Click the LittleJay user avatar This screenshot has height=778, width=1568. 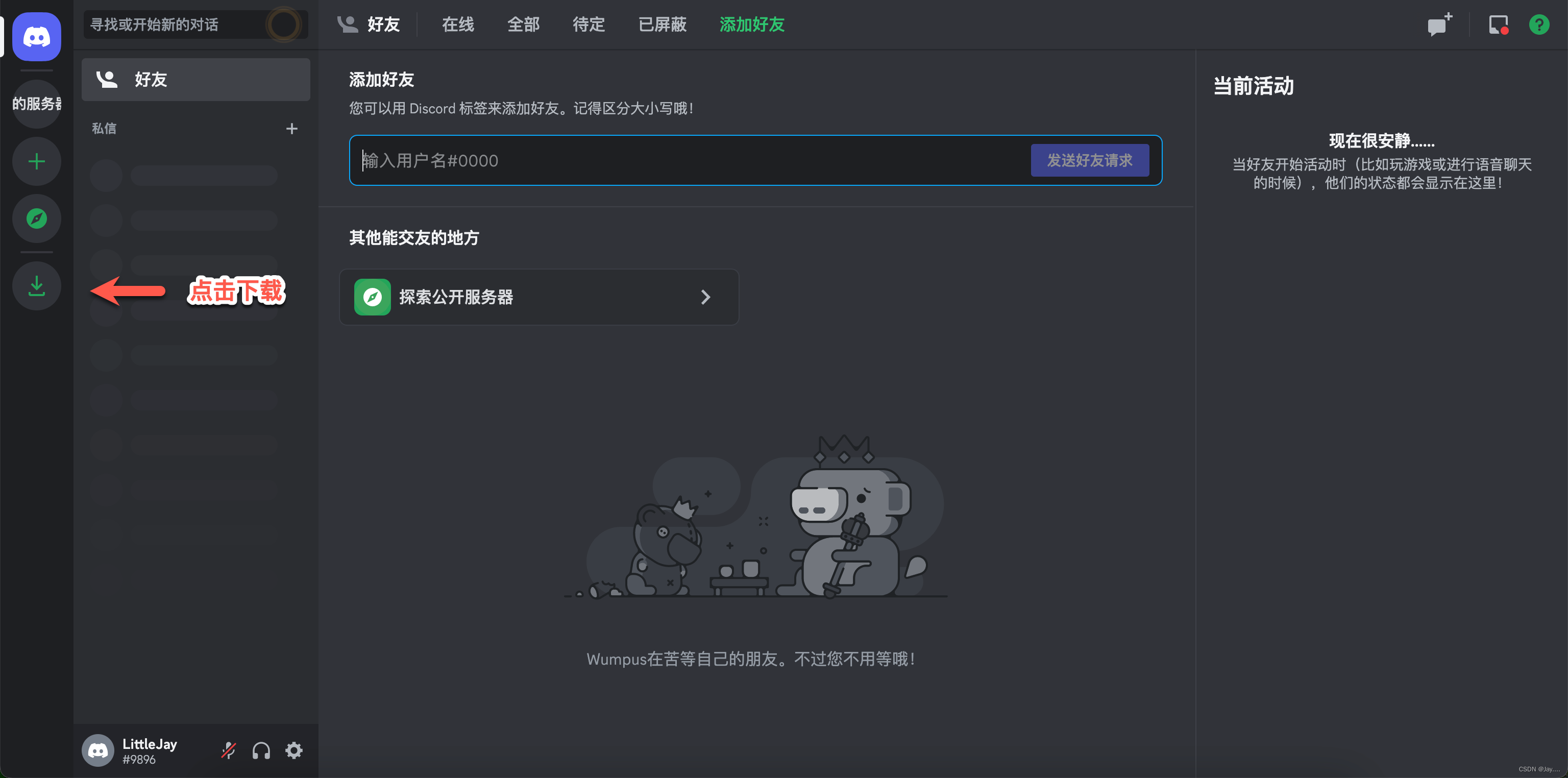click(98, 750)
